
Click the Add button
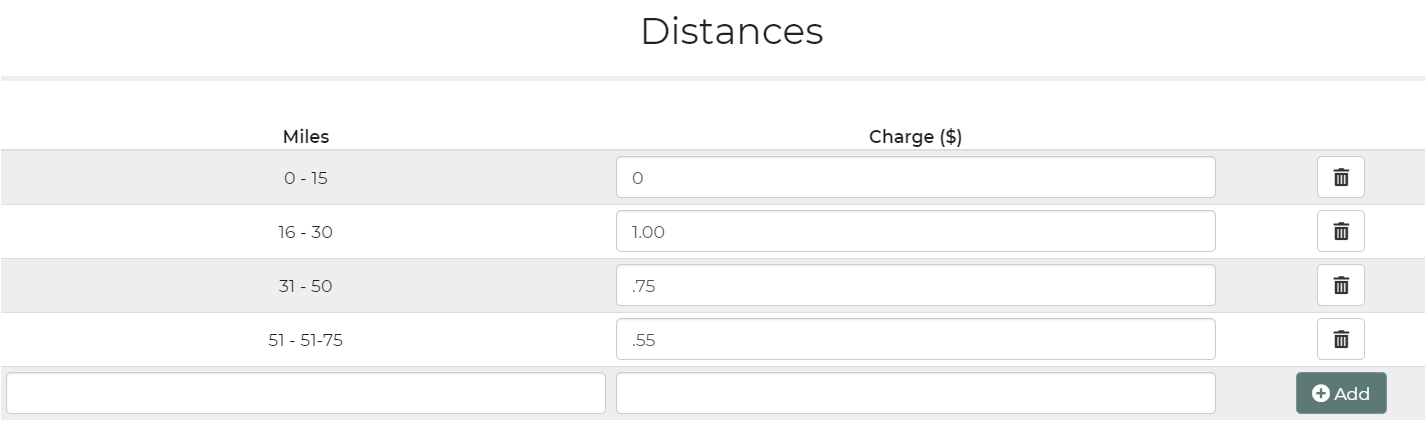[1341, 393]
